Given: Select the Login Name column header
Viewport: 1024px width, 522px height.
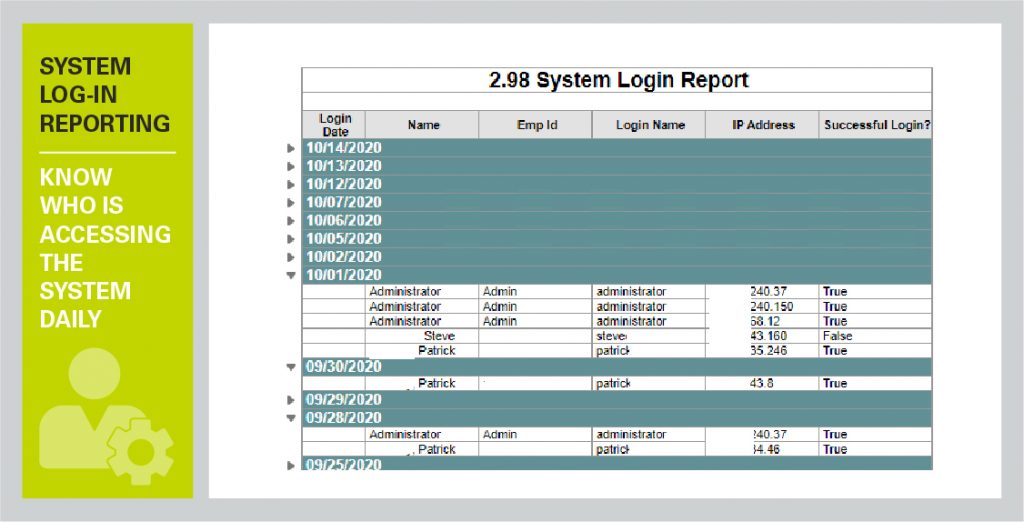Looking at the screenshot, I should (650, 125).
